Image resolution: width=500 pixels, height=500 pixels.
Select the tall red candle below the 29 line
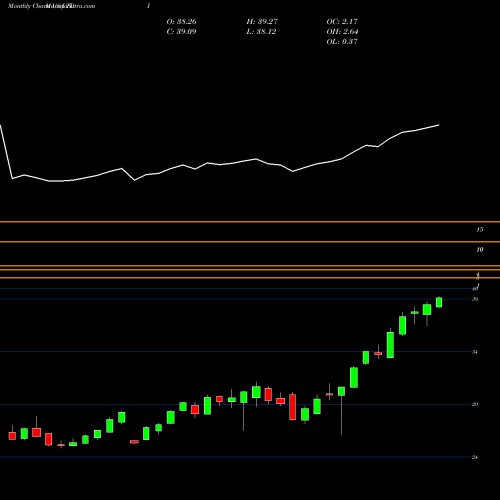click(293, 407)
